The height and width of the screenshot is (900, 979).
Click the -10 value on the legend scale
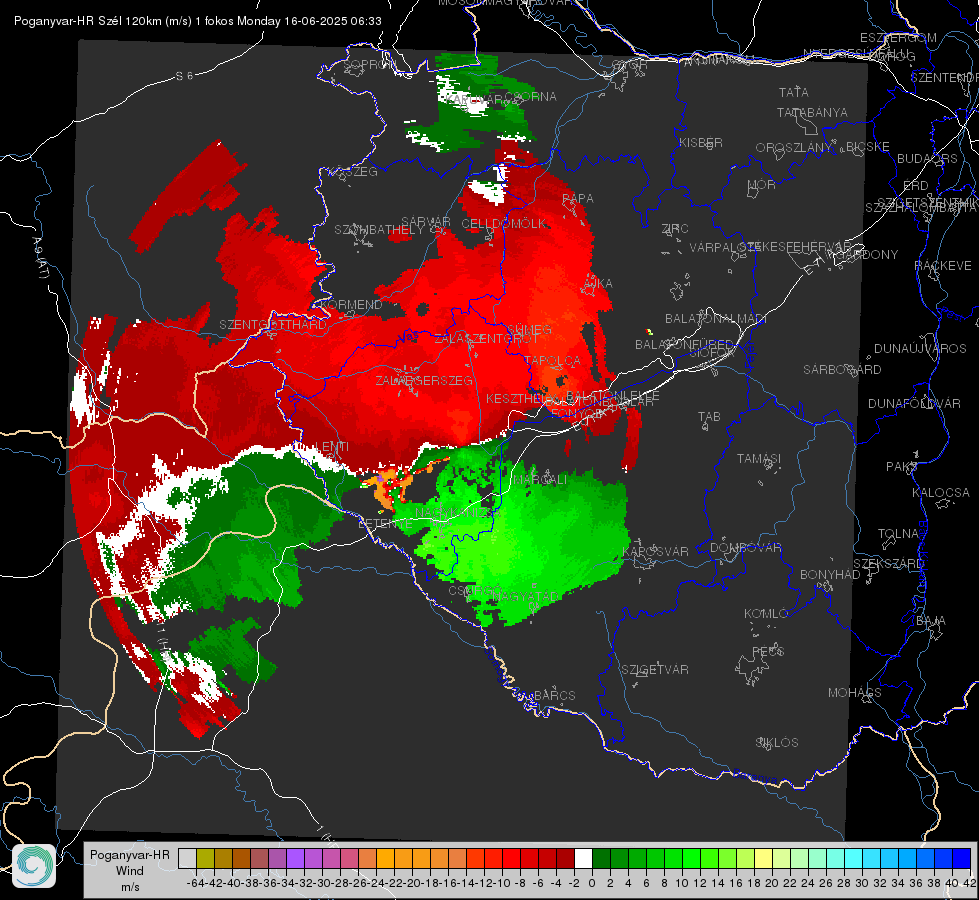(x=501, y=883)
